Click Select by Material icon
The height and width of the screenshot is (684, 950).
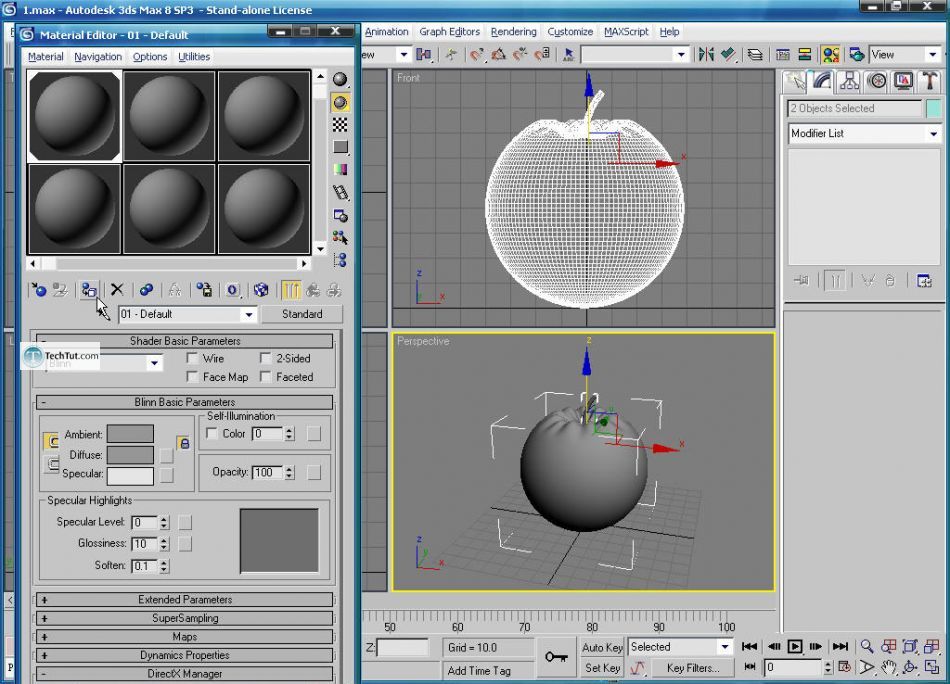pyautogui.click(x=340, y=237)
